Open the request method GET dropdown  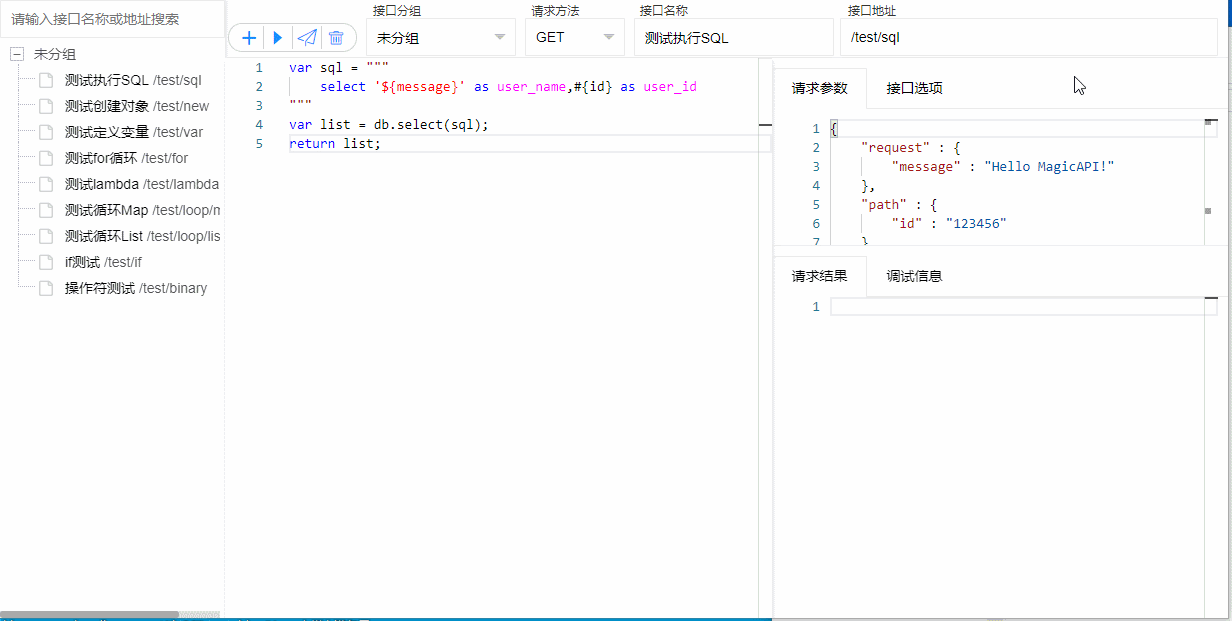574,37
